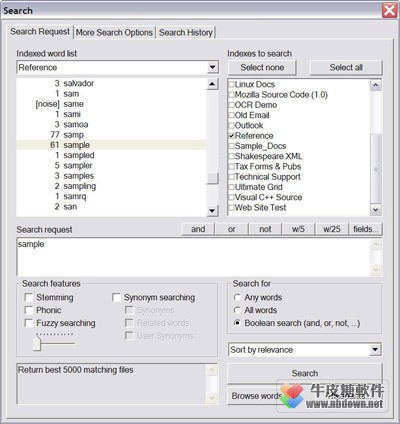Check the Sample_Docs index
Screen dimensions: 400x424
(231, 146)
